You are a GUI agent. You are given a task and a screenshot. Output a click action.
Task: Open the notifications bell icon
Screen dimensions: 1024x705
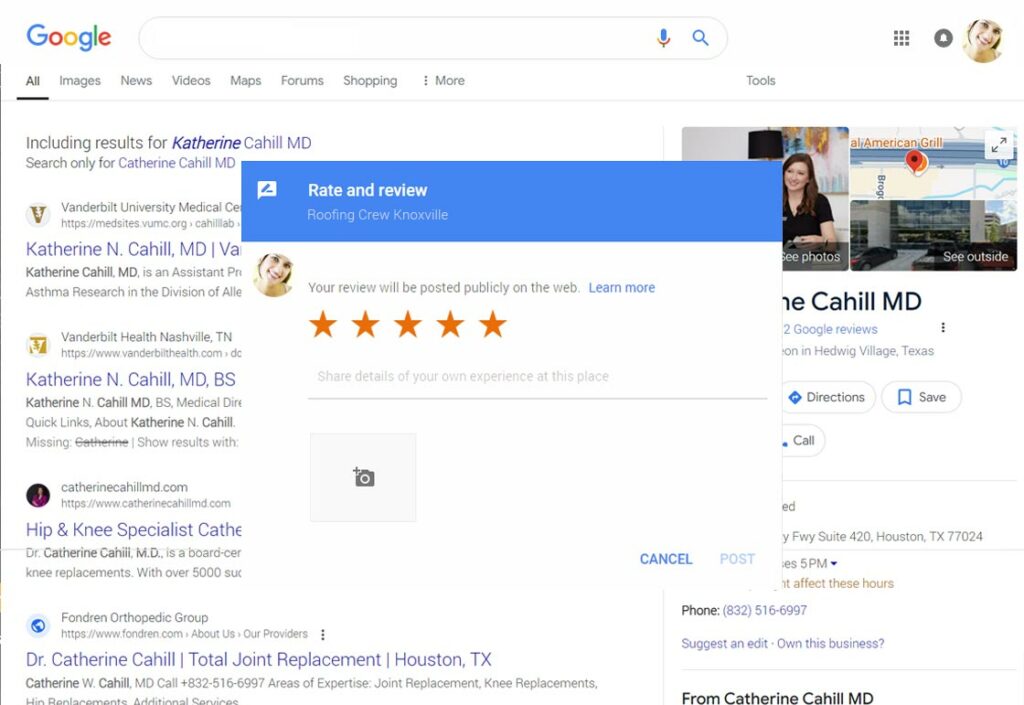943,39
